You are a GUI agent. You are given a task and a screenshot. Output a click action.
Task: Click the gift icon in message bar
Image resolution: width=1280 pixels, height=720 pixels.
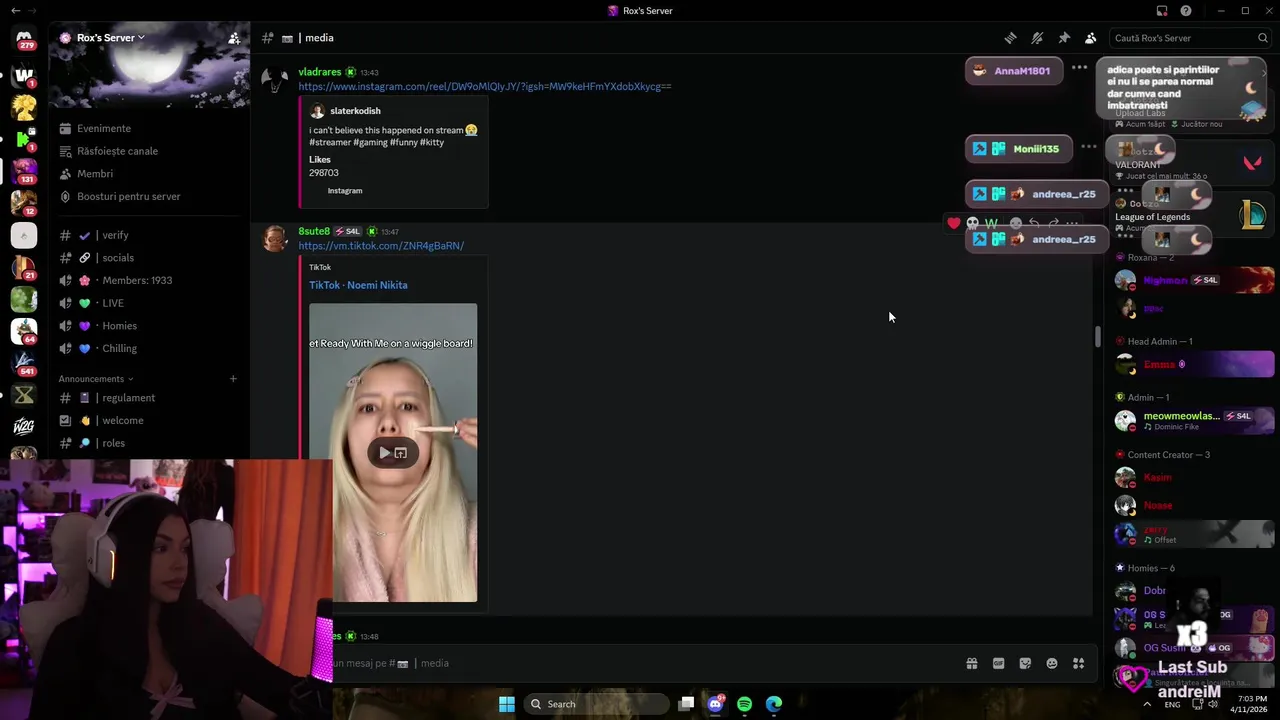(x=971, y=663)
